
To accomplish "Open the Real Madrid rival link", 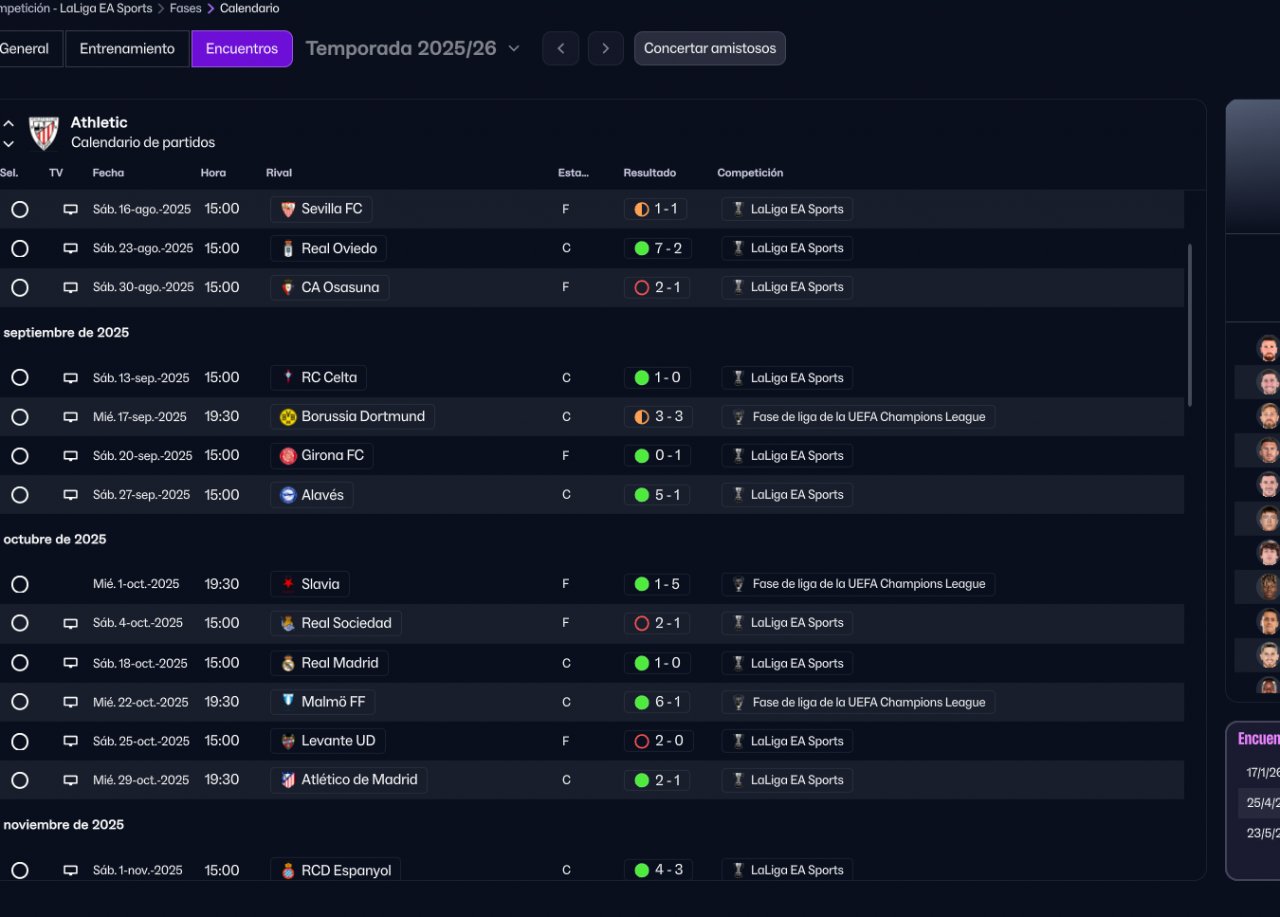I will [x=330, y=663].
